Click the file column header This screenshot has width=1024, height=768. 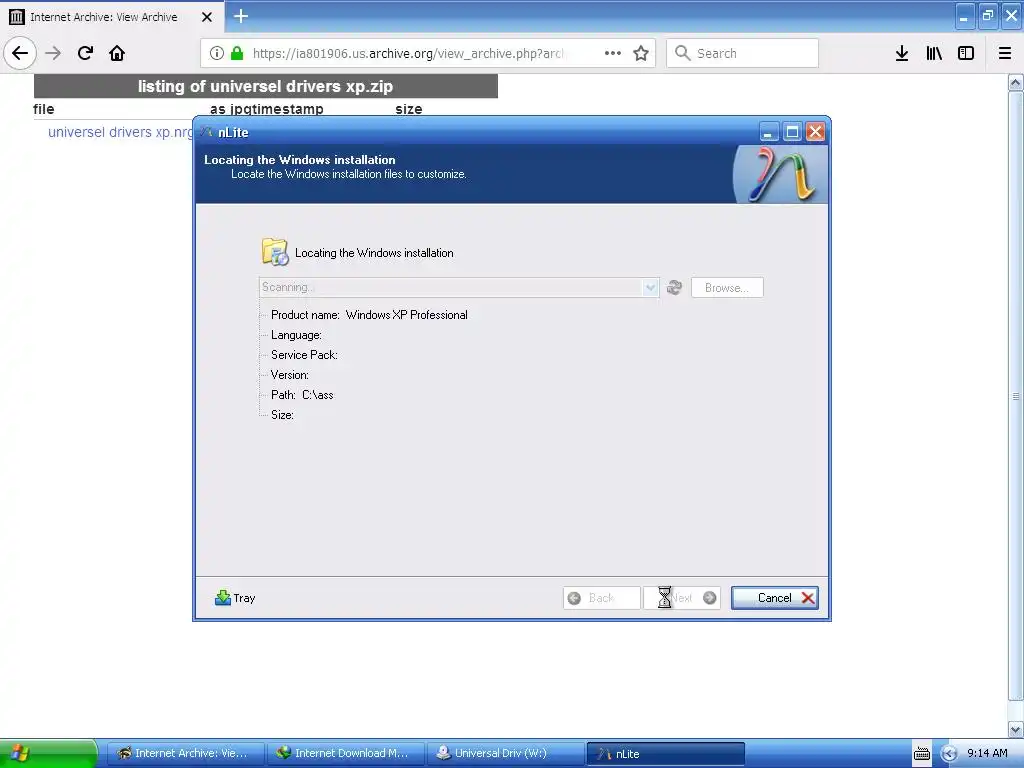[x=44, y=109]
